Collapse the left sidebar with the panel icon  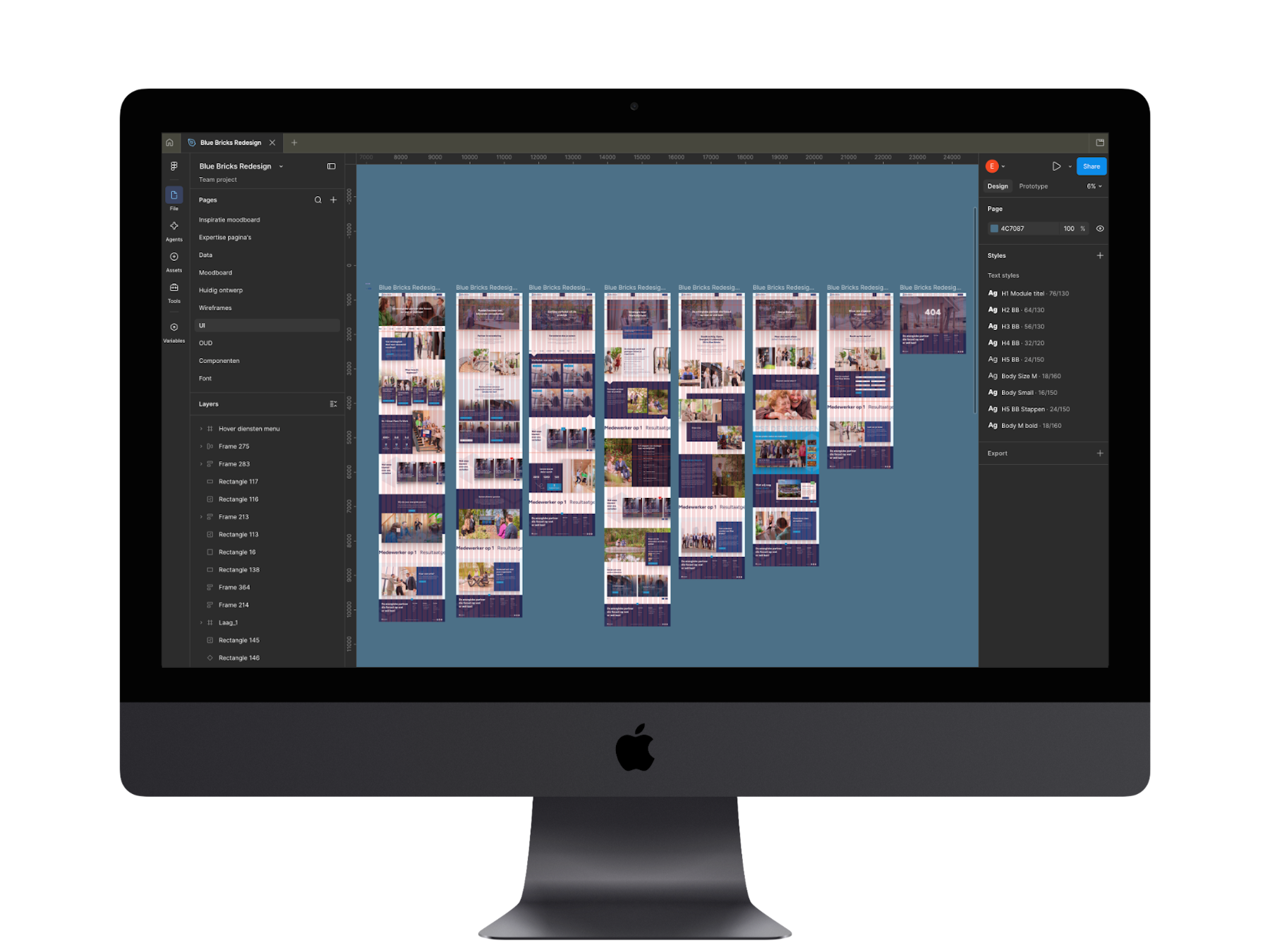332,166
